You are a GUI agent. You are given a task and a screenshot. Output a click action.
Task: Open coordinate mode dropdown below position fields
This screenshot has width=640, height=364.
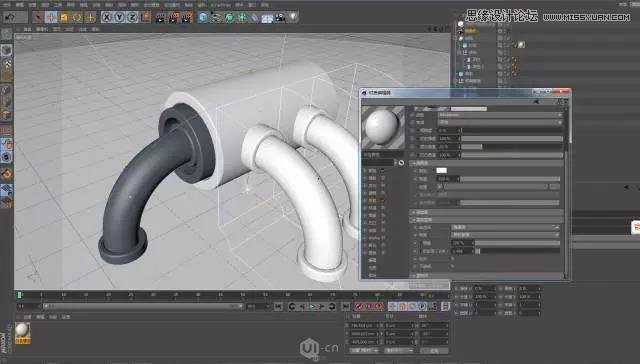coord(363,351)
